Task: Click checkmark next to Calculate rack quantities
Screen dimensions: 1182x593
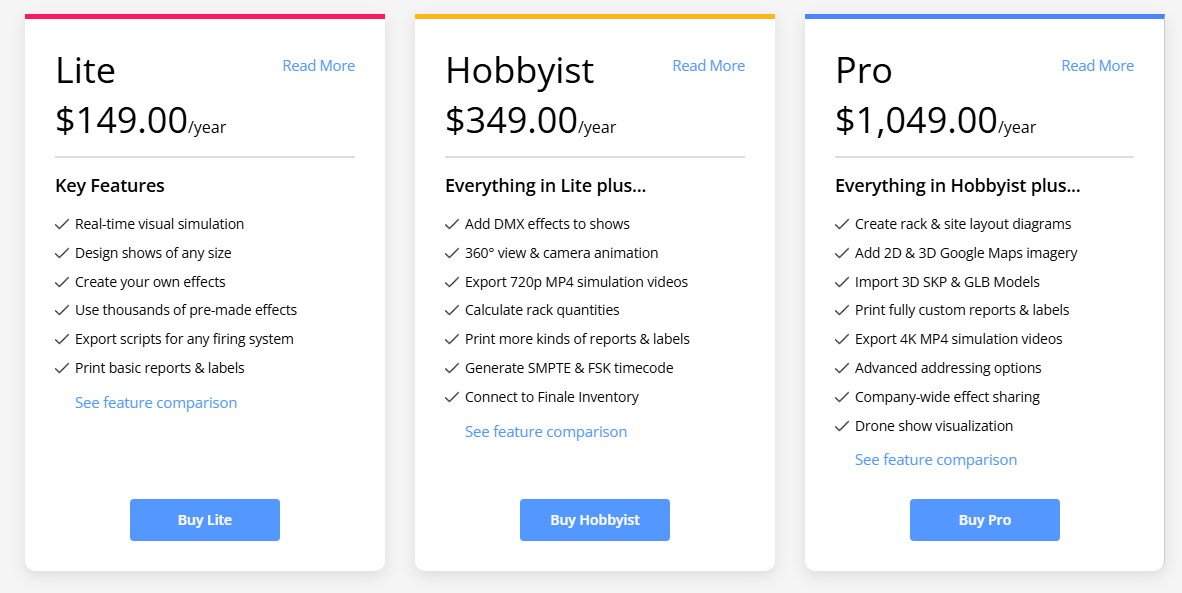Action: point(452,311)
